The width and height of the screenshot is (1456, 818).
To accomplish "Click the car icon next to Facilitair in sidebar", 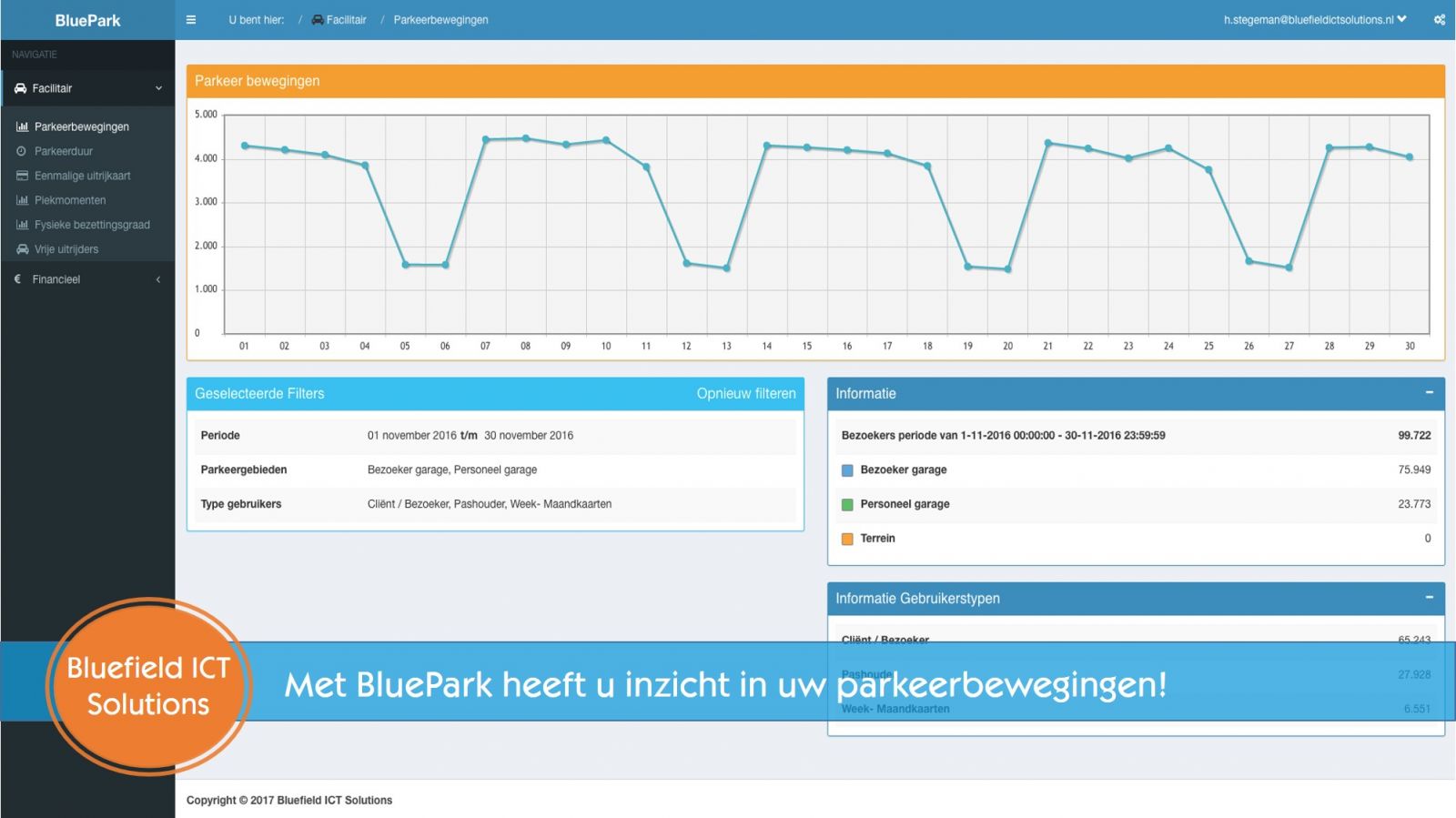I will tap(20, 88).
